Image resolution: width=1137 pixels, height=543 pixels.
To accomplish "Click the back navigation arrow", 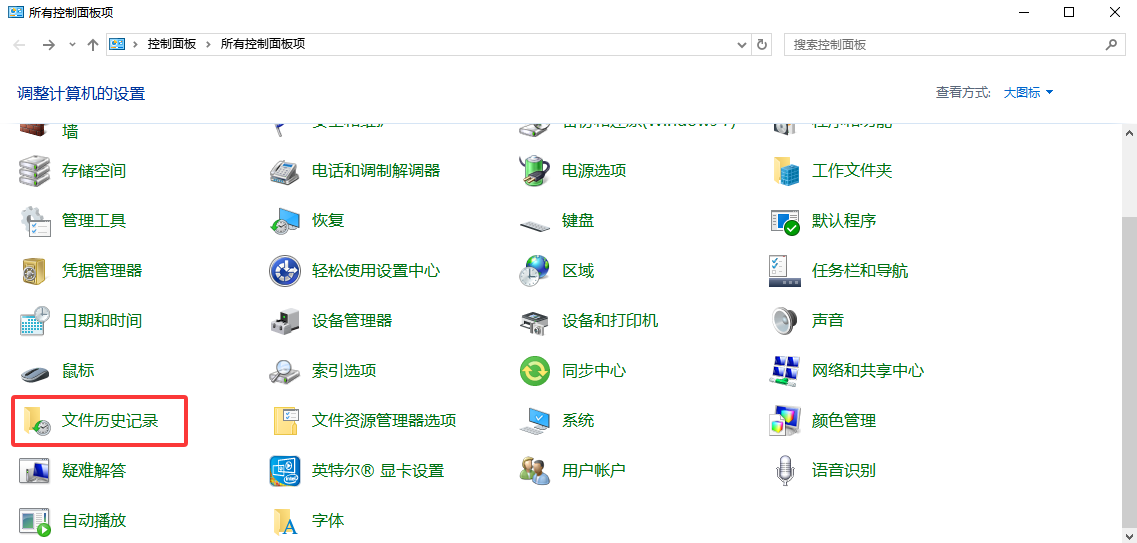I will pyautogui.click(x=20, y=44).
